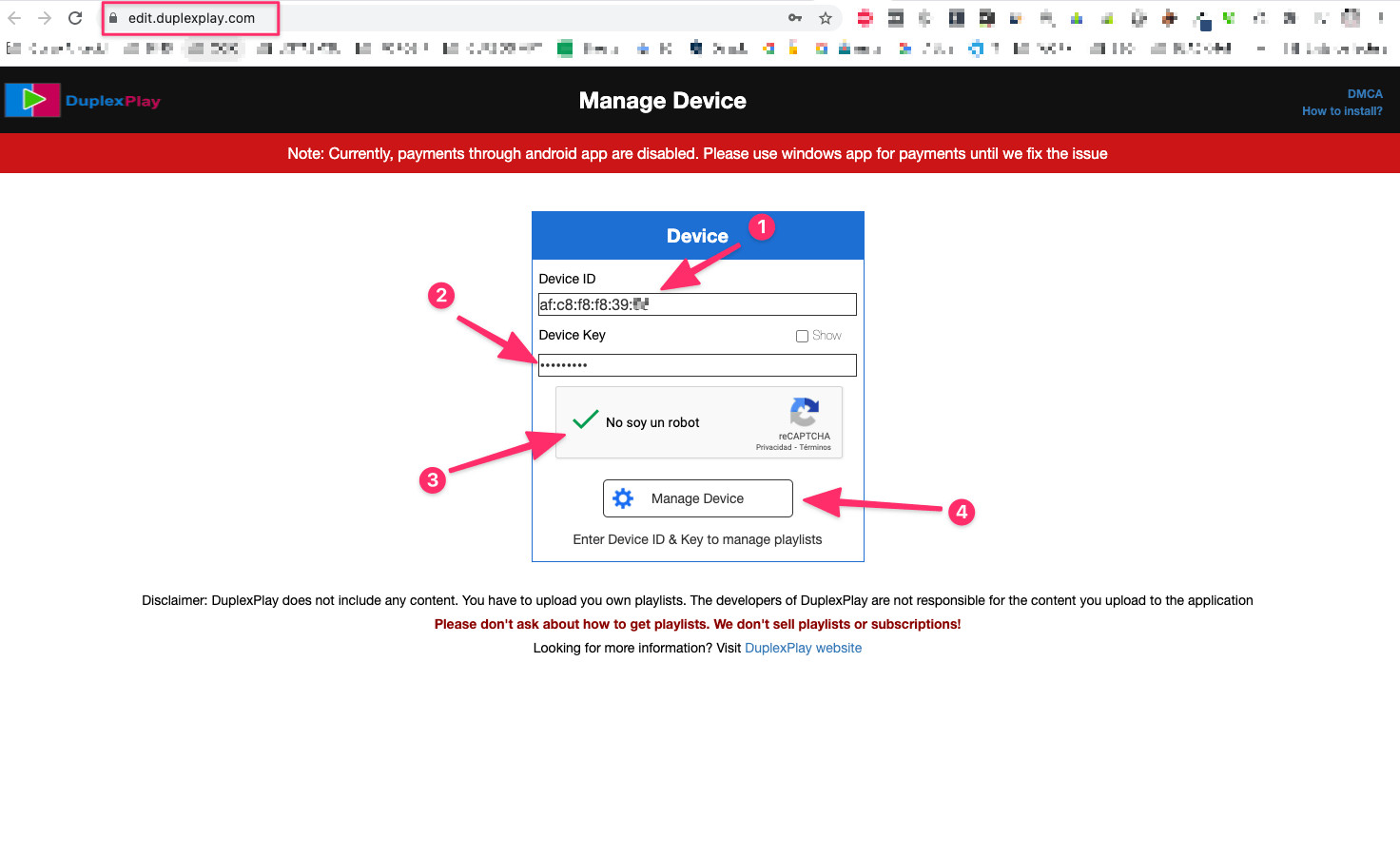
Task: Click the Manage Device page heading
Action: pos(663,101)
